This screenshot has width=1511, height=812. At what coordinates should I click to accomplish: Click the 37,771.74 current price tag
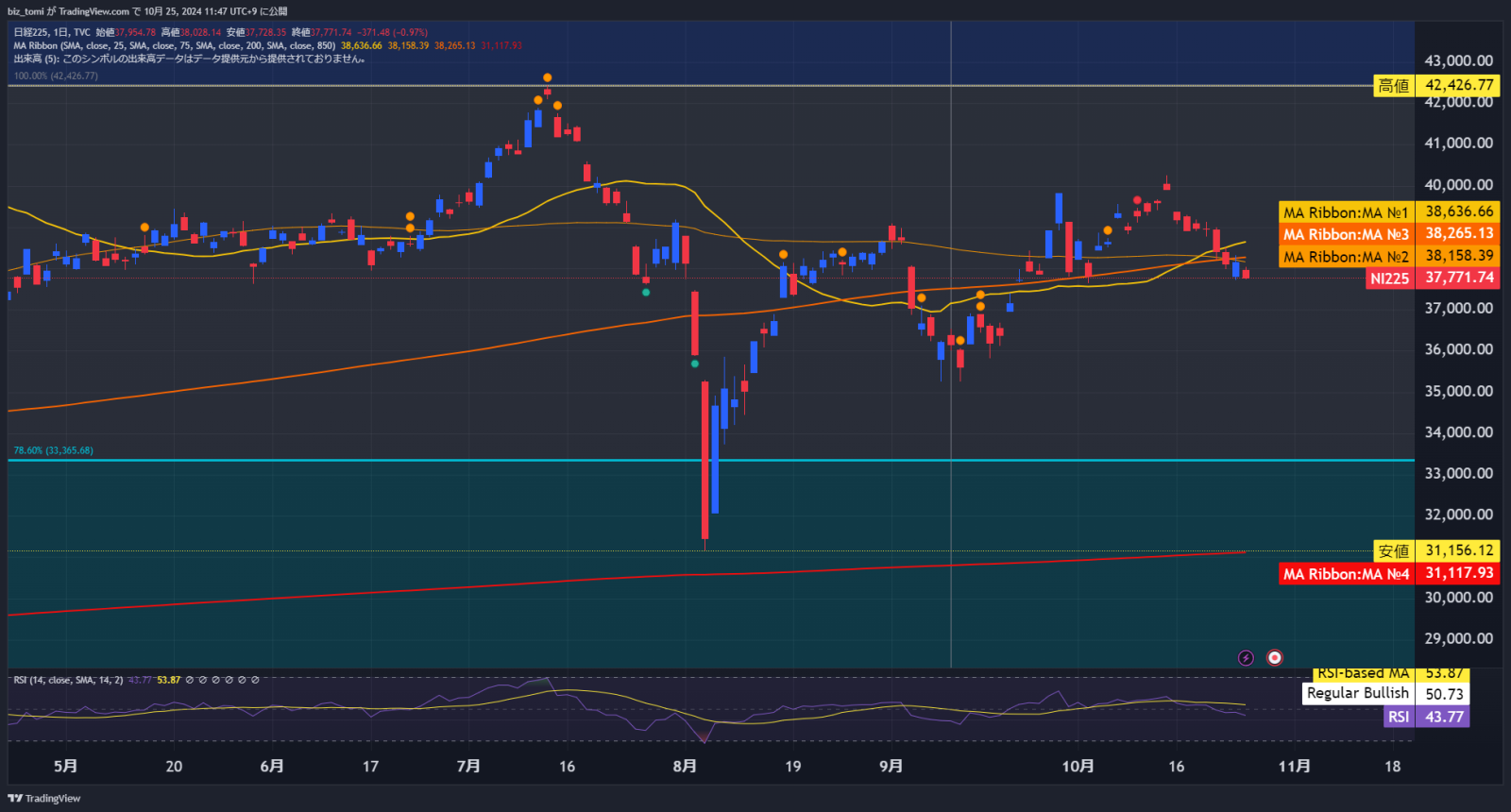[x=1459, y=278]
